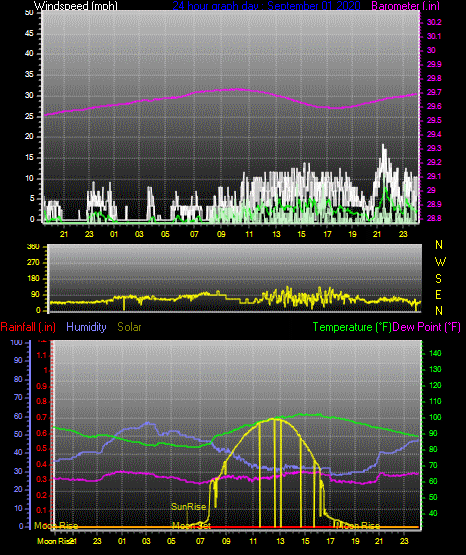Click the barometer axis value "29.8"
The width and height of the screenshot is (466, 555).
tap(434, 78)
